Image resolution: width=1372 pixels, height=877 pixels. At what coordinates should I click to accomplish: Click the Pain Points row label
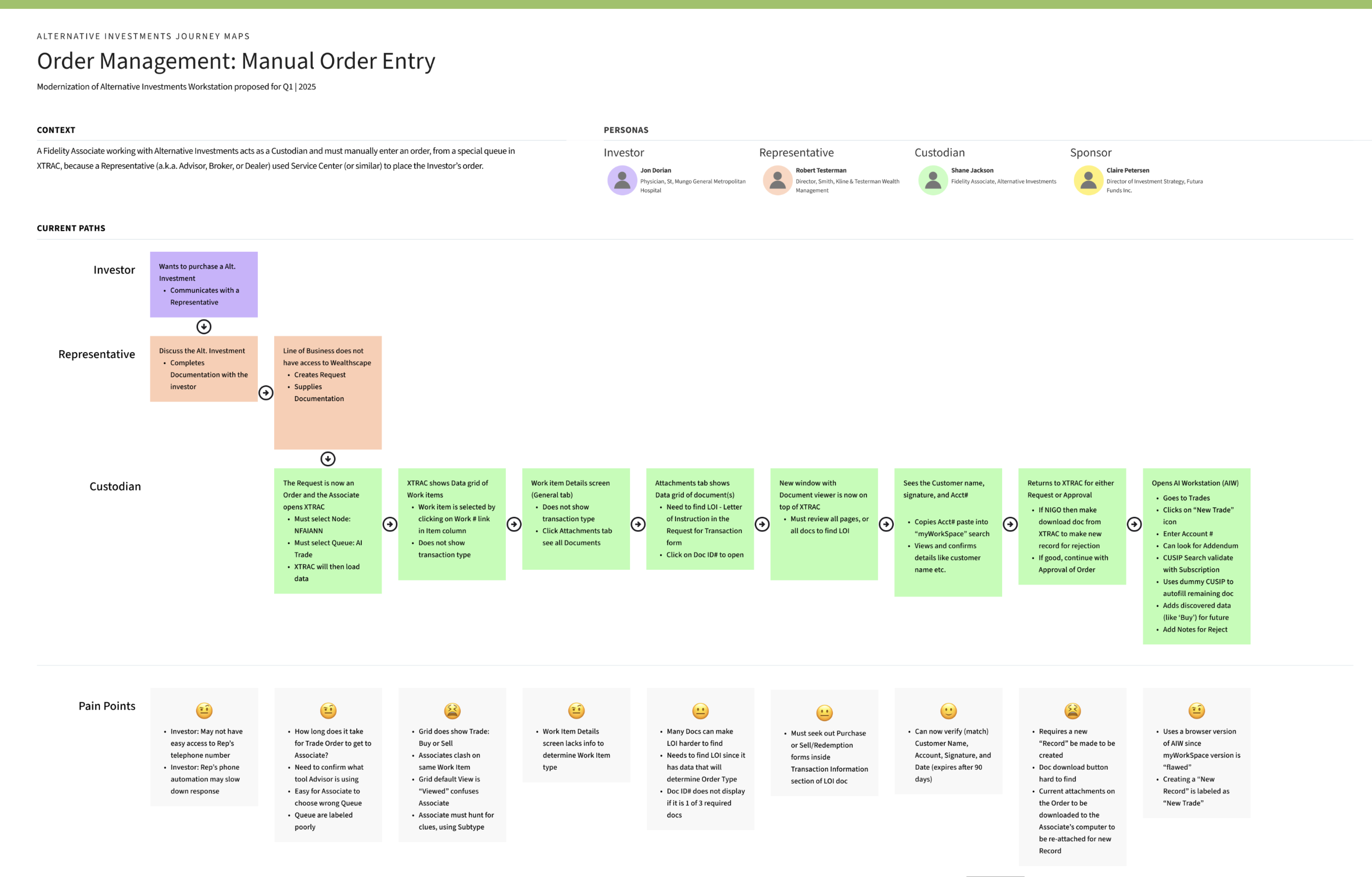click(x=107, y=706)
